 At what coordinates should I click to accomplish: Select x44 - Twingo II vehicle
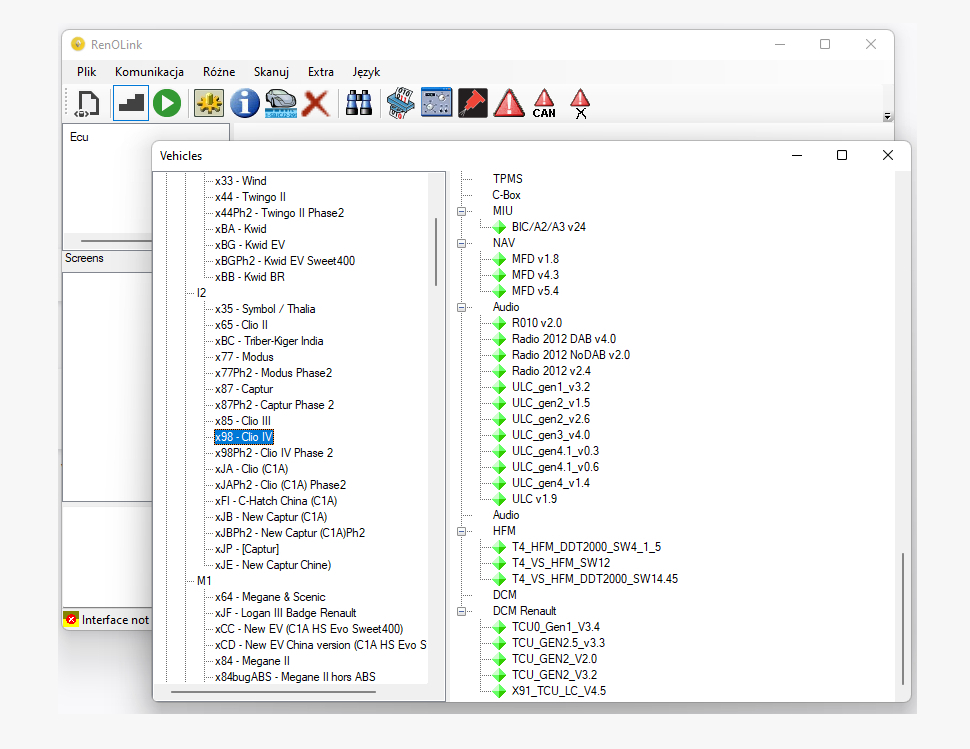(x=251, y=197)
